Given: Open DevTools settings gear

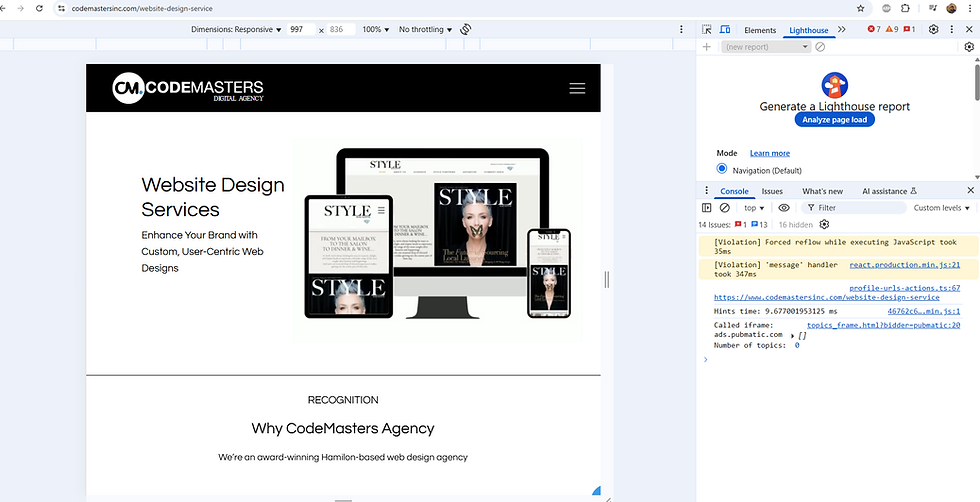Looking at the screenshot, I should click(x=934, y=29).
